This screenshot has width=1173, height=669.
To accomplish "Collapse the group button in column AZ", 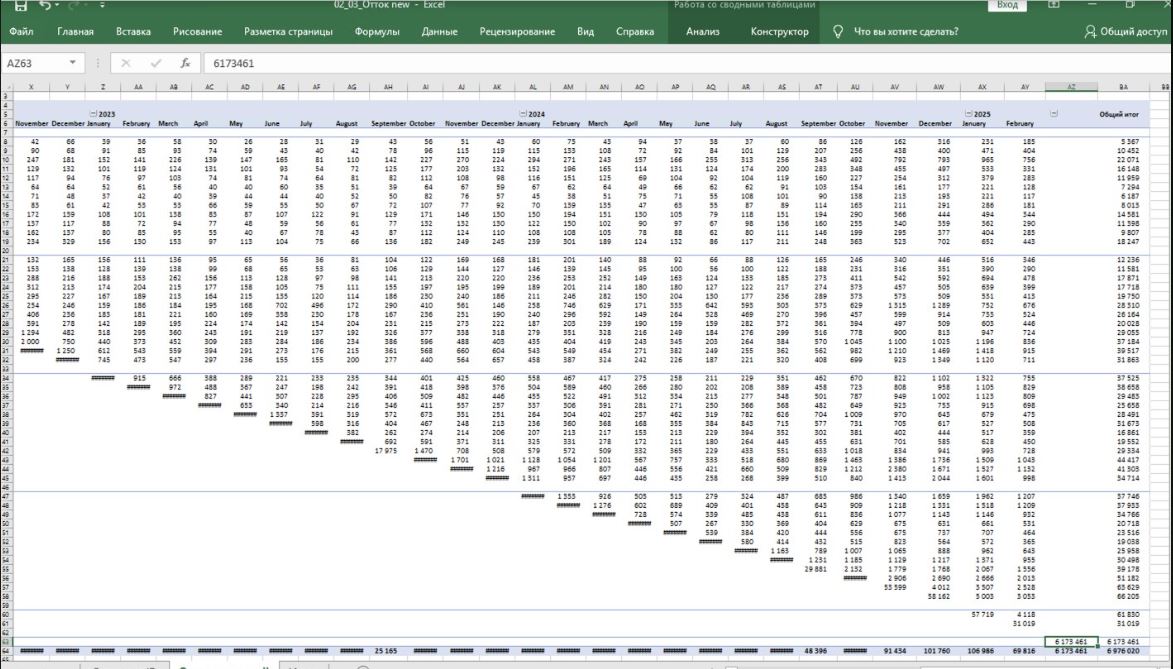I will click(x=1053, y=114).
